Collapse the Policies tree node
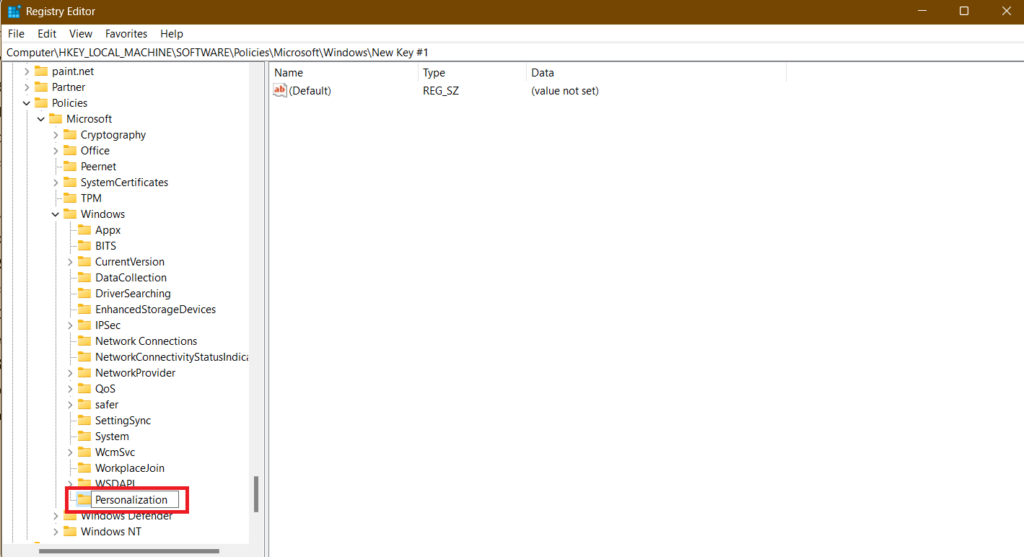This screenshot has width=1024, height=557. 27,103
